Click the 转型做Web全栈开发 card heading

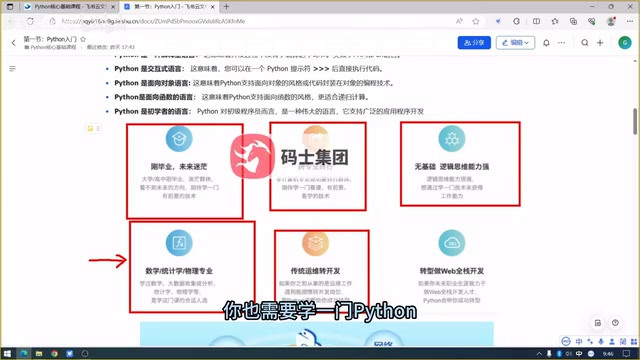pyautogui.click(x=452, y=271)
